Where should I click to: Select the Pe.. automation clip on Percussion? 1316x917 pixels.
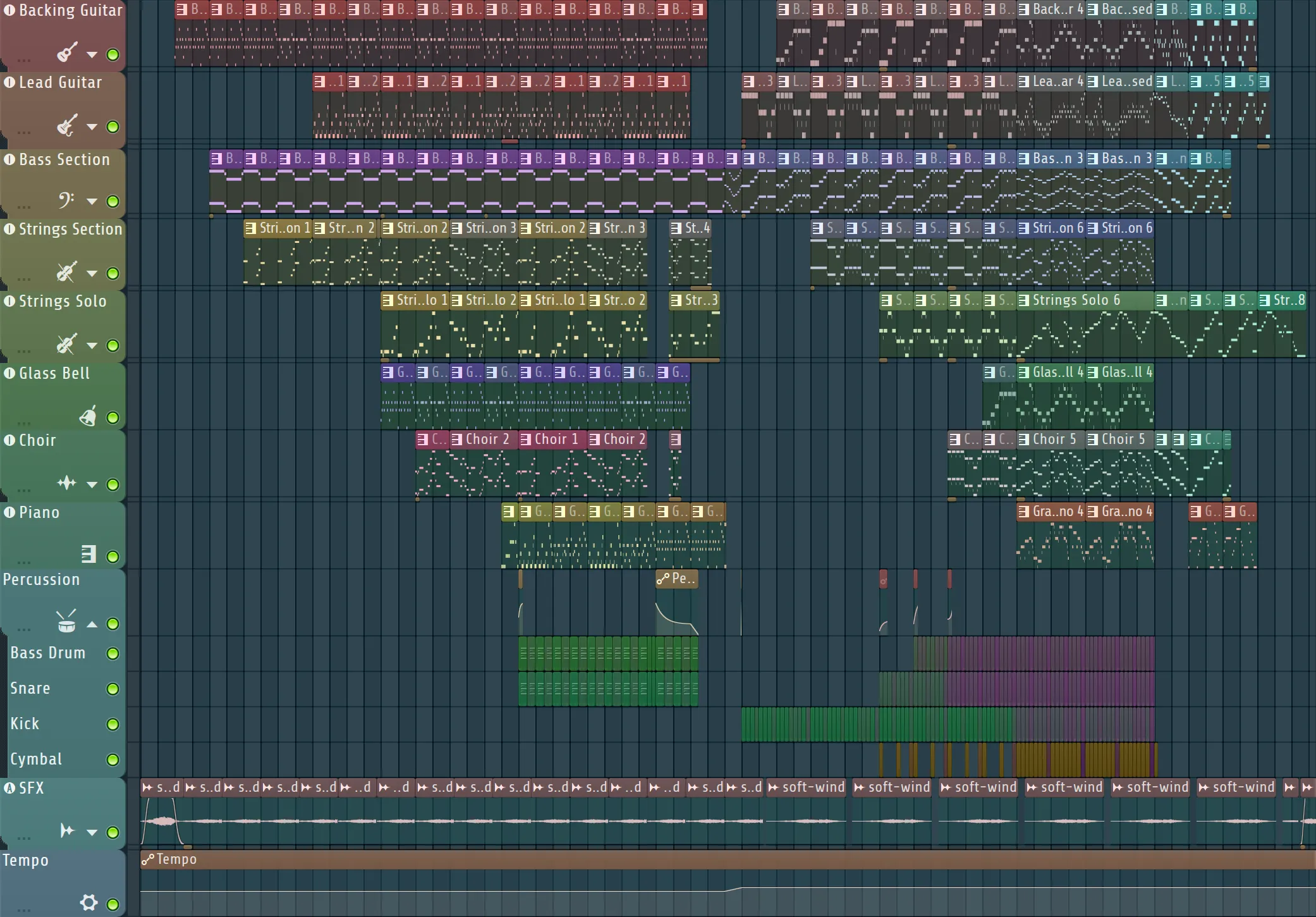coord(677,579)
